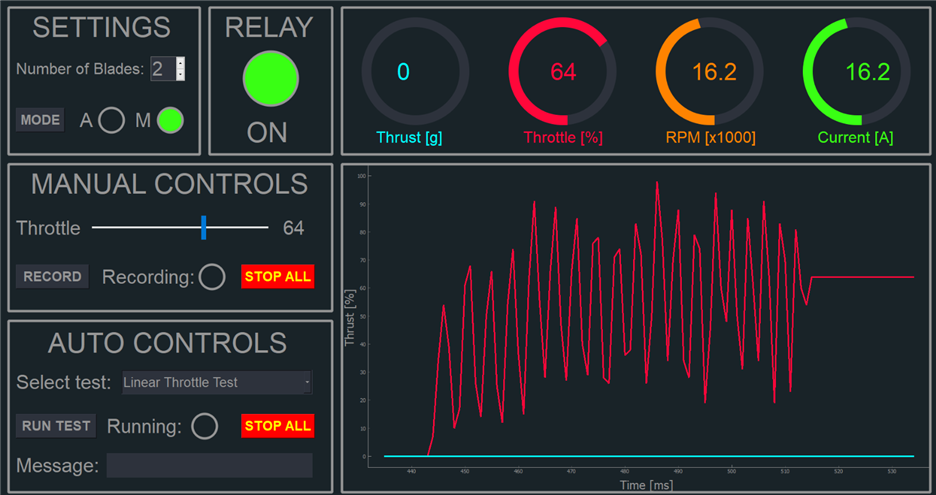936x495 pixels.
Task: Increase the Number of Blades stepper arrow
Action: pos(181,62)
